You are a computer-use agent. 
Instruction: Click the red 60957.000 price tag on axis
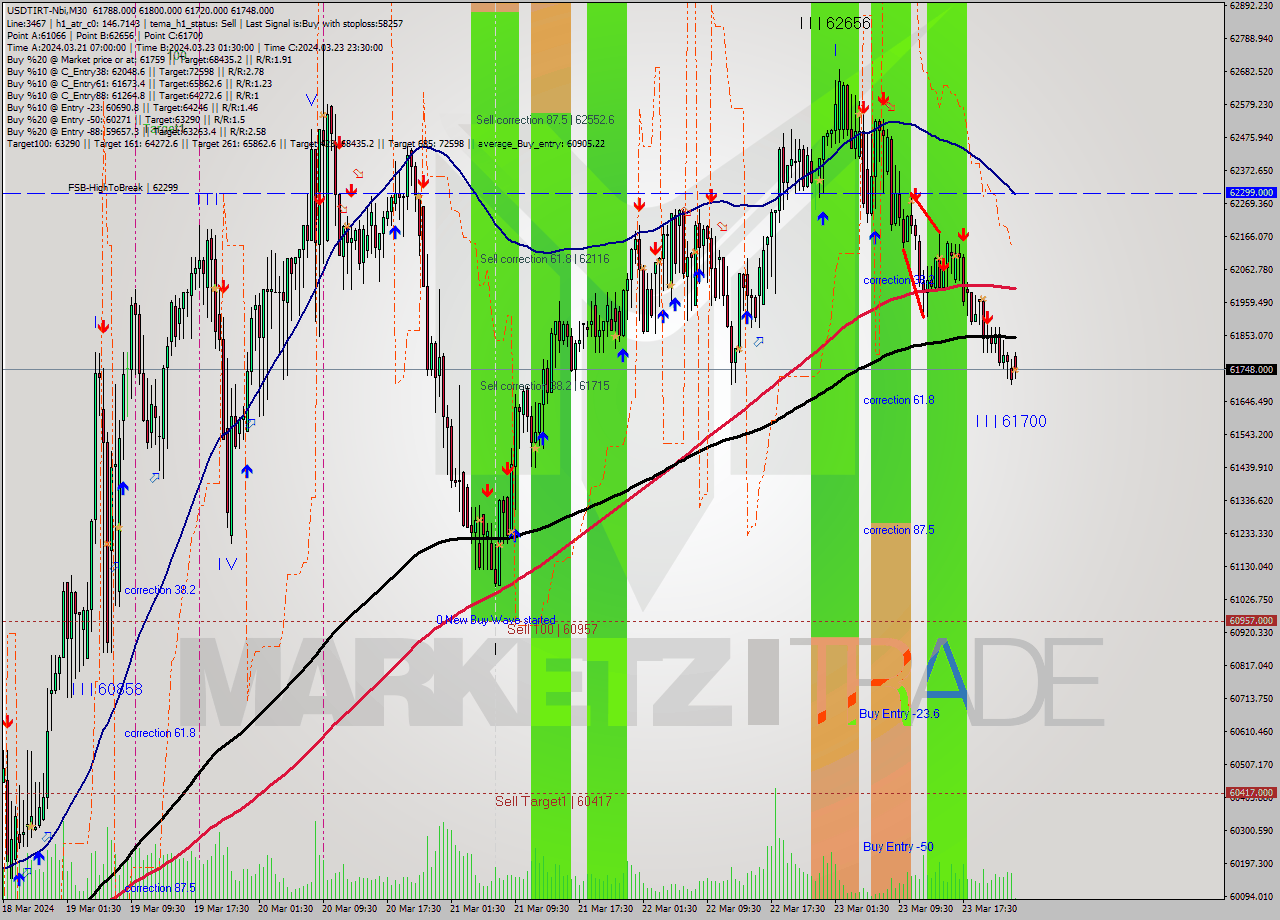1250,620
